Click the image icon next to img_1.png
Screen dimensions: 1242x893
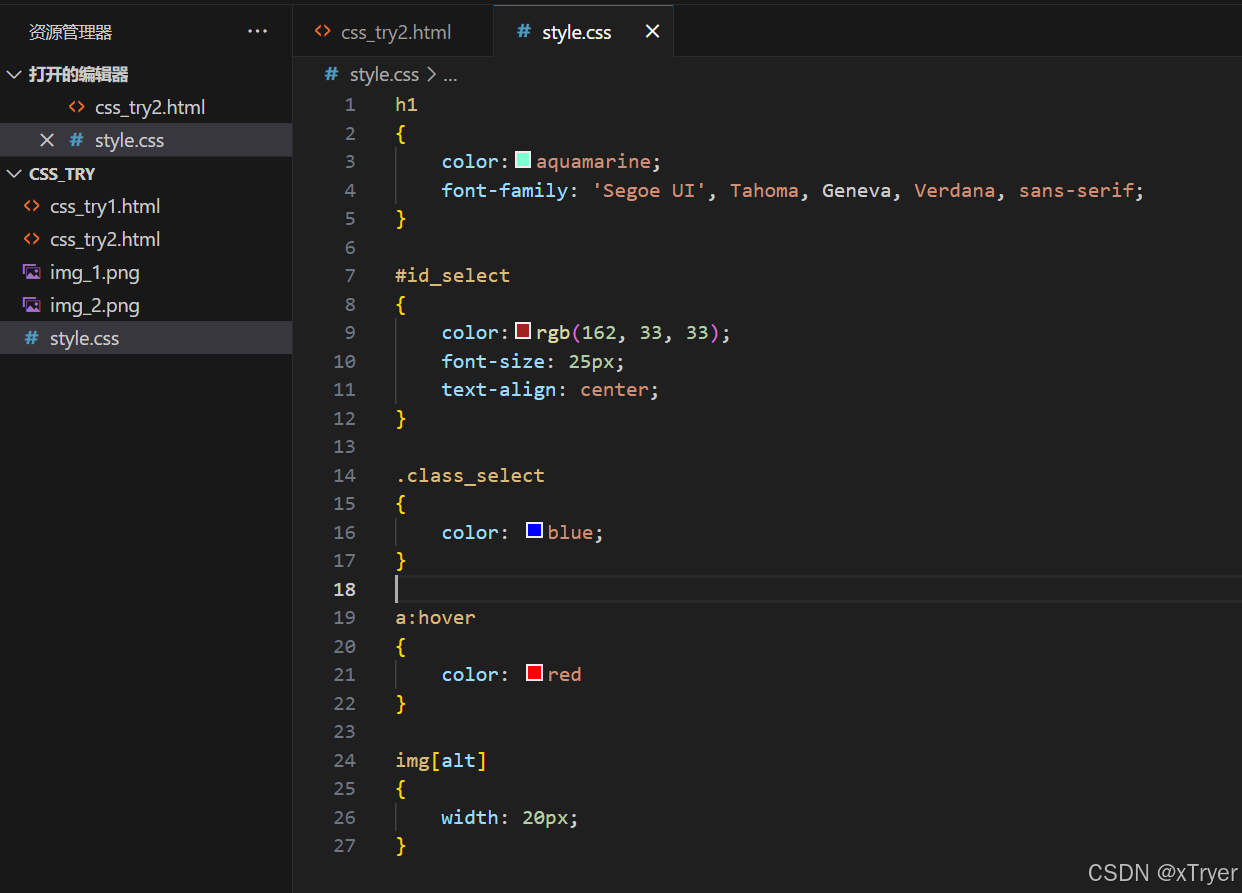32,272
